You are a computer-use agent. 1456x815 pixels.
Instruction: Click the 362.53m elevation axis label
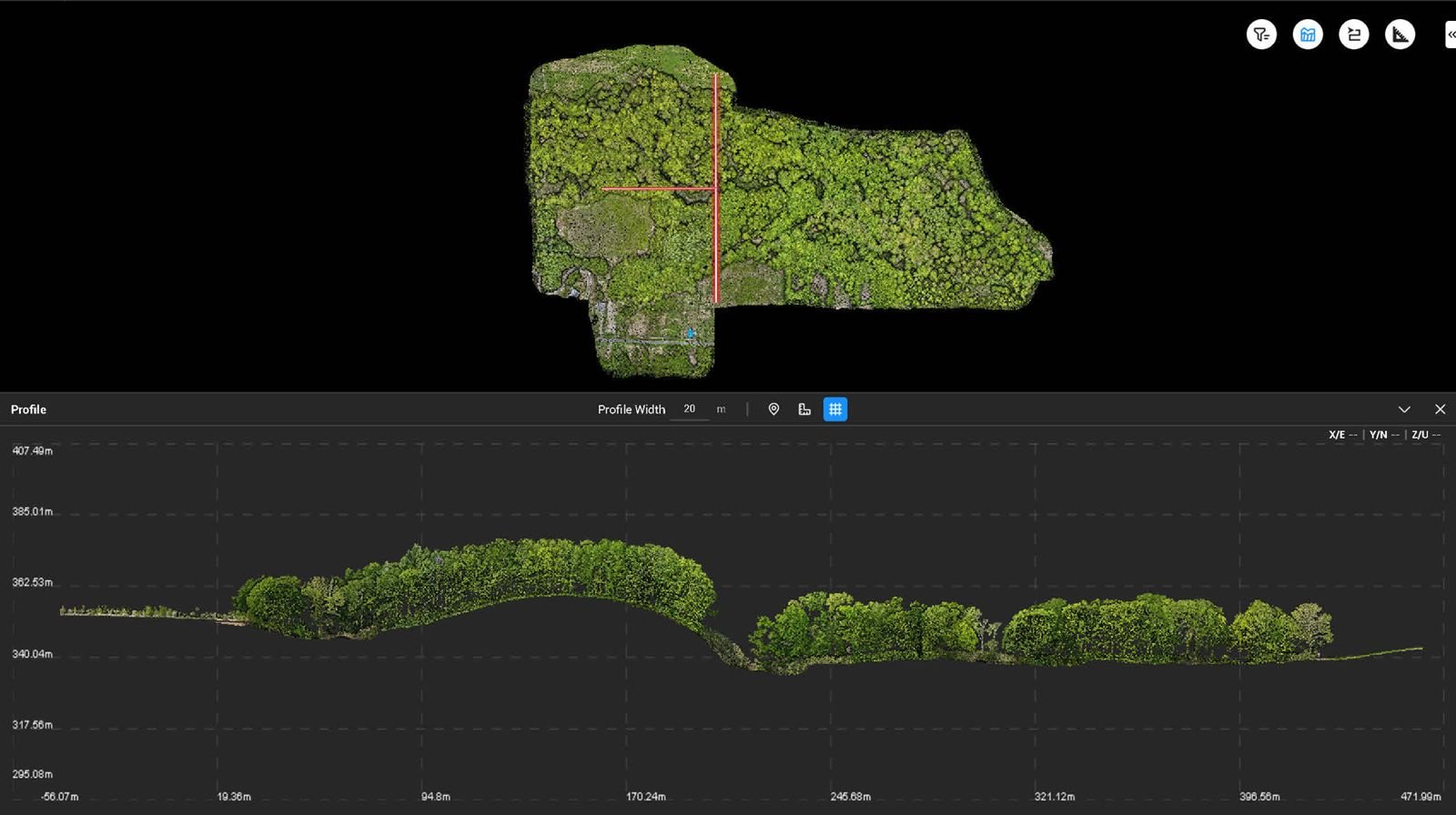pyautogui.click(x=33, y=582)
